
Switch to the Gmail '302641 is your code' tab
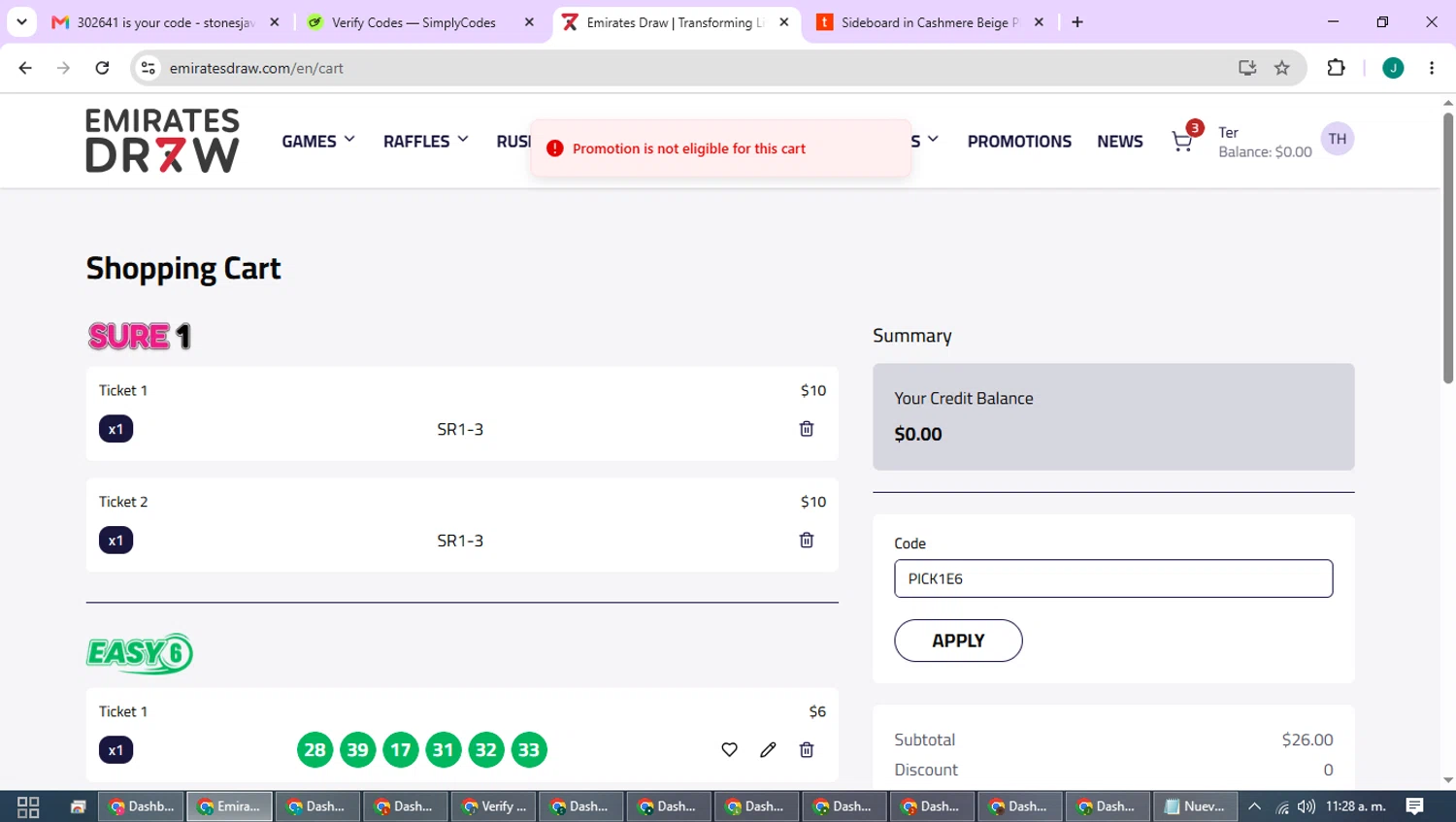(165, 22)
